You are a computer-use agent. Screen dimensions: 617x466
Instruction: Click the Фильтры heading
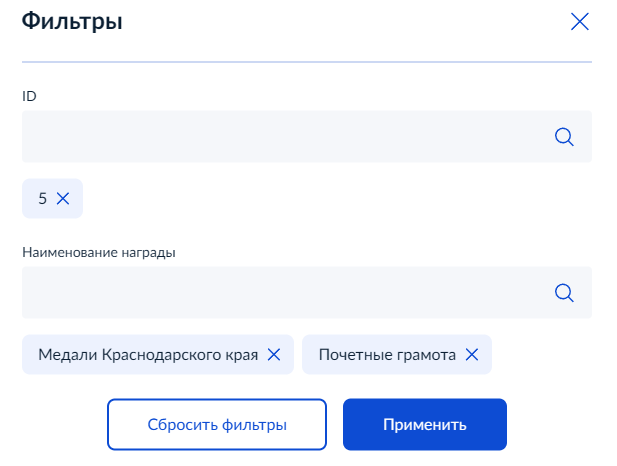72,21
